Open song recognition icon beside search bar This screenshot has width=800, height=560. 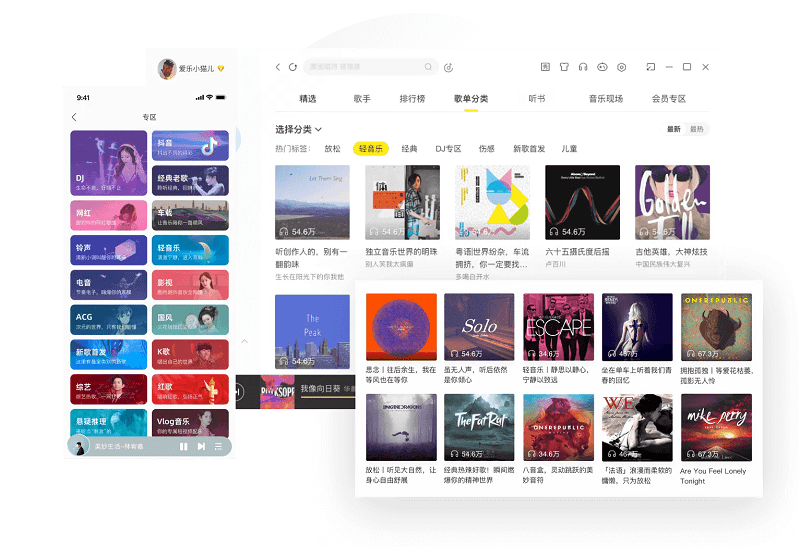point(448,67)
